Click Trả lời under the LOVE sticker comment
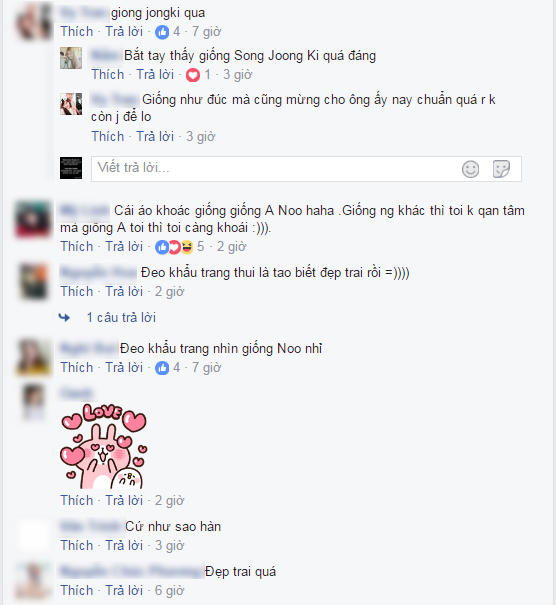Viewport: 556px width, 605px height. [x=124, y=500]
